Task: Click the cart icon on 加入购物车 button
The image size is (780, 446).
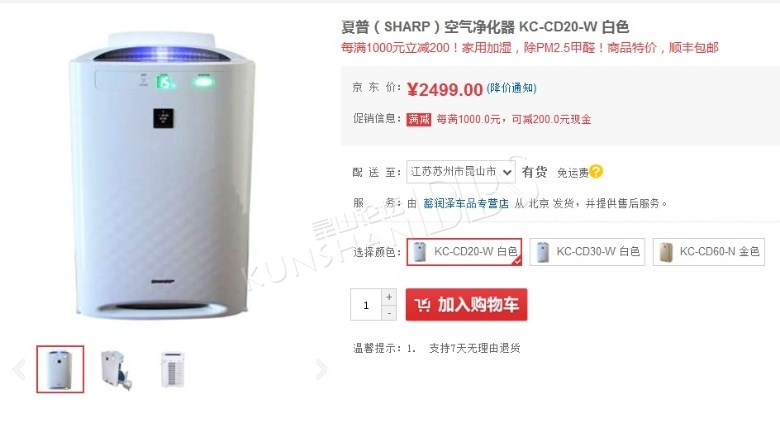Action: pyautogui.click(x=422, y=304)
